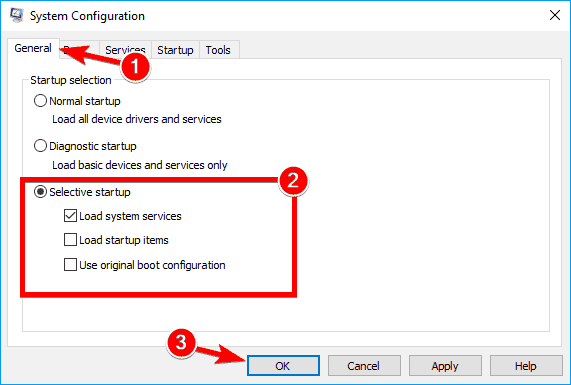
Task: Confirm changes with the OK button
Action: point(283,365)
